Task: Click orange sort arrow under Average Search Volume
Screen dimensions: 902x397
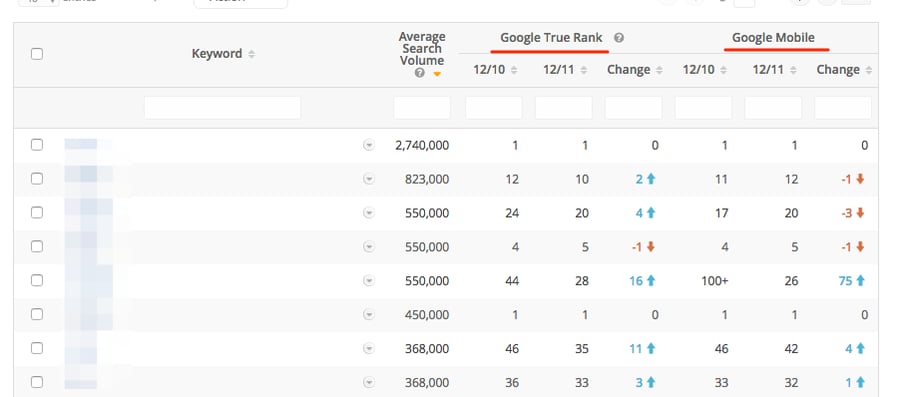Action: (437, 74)
